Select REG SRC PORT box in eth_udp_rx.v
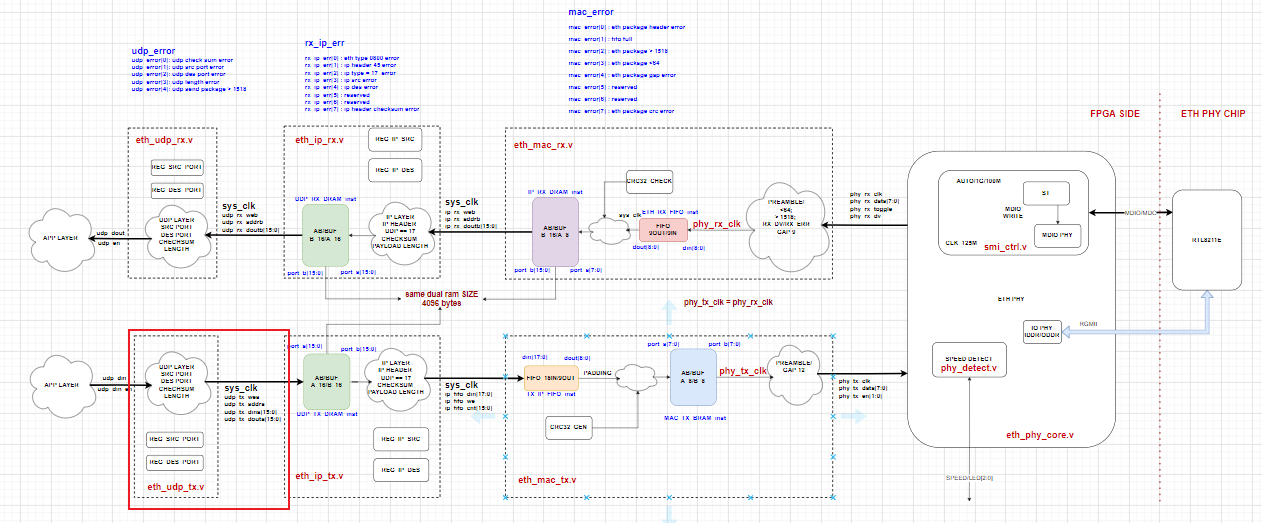1262x523 pixels. coord(176,166)
